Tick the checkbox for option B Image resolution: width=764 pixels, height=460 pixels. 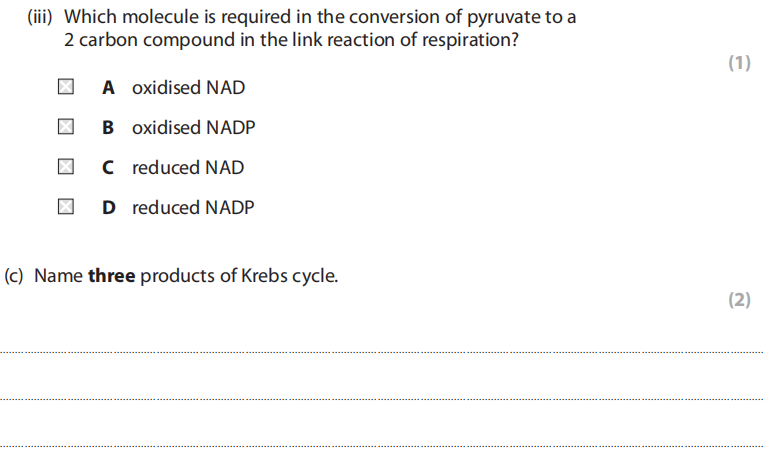[x=65, y=127]
